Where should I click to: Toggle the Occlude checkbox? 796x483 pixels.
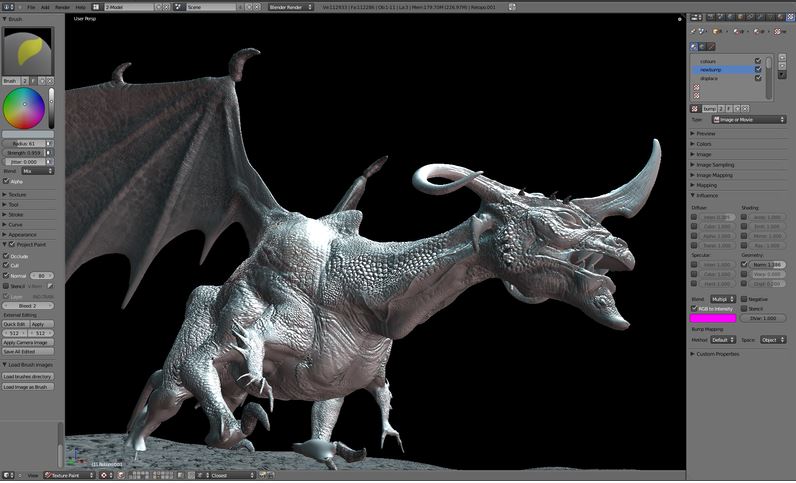click(x=6, y=256)
